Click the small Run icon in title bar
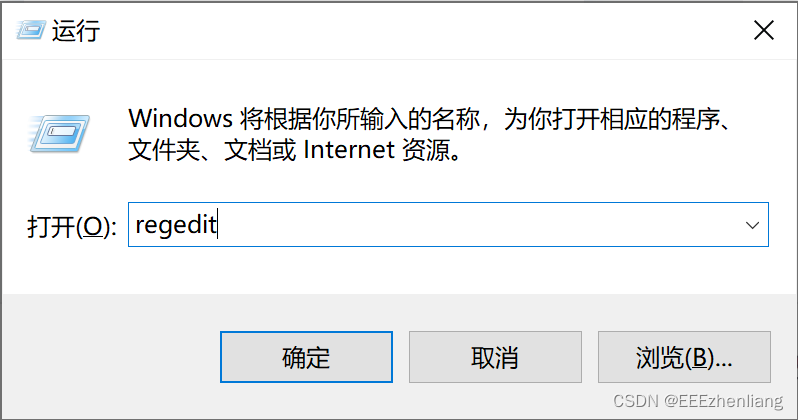This screenshot has width=798, height=420. click(x=31, y=30)
